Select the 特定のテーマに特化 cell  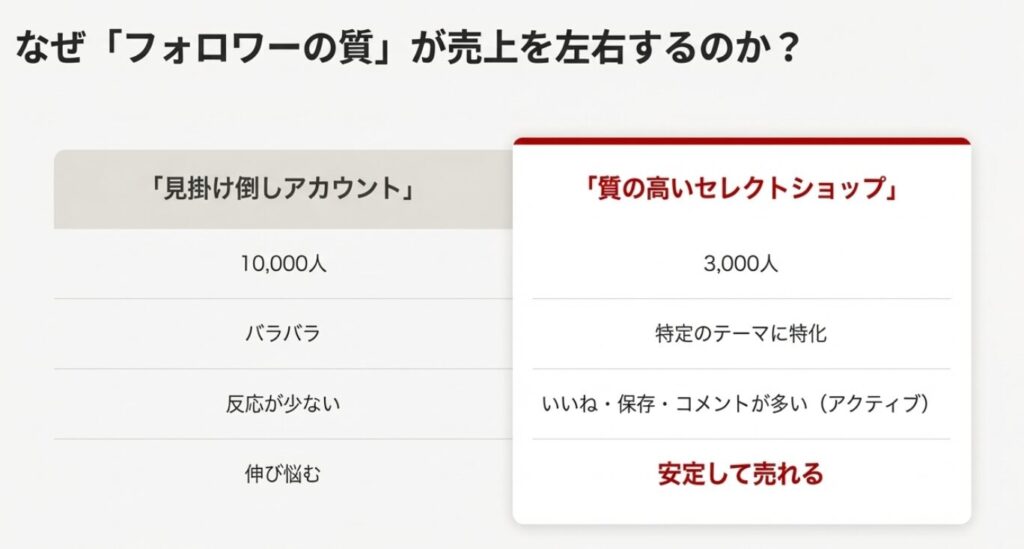pos(741,334)
